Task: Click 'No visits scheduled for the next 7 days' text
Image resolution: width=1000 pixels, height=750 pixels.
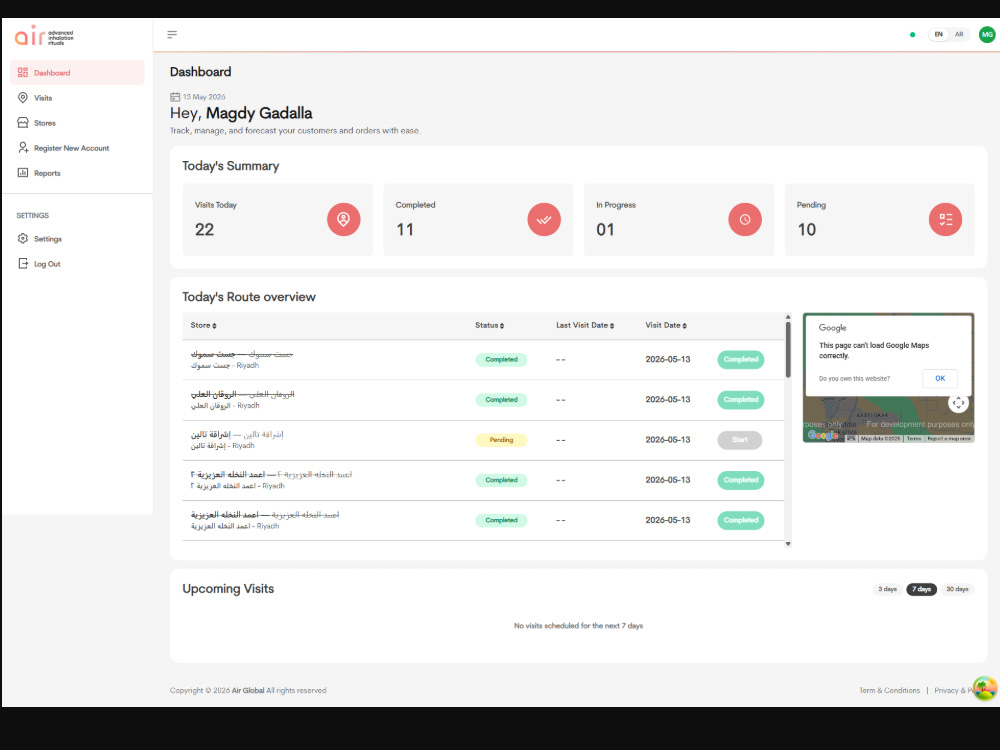Action: tap(578, 626)
